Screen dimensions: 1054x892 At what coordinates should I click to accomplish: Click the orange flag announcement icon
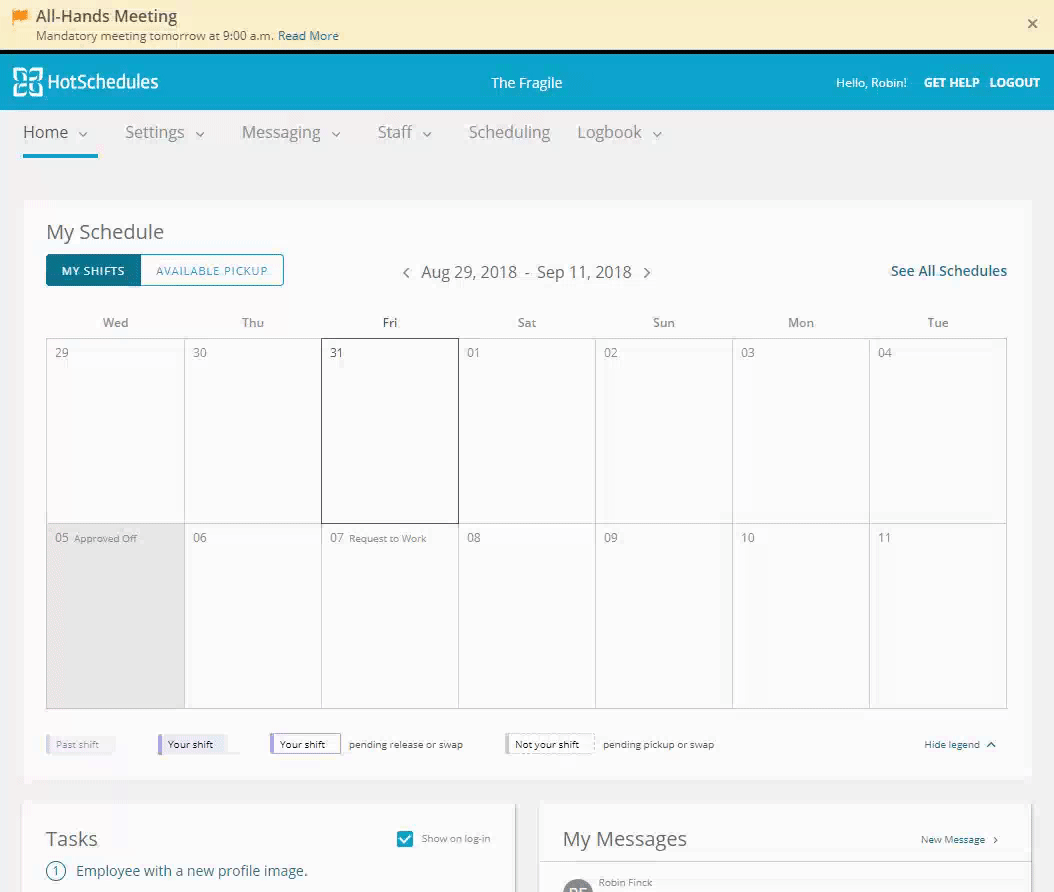pos(20,17)
